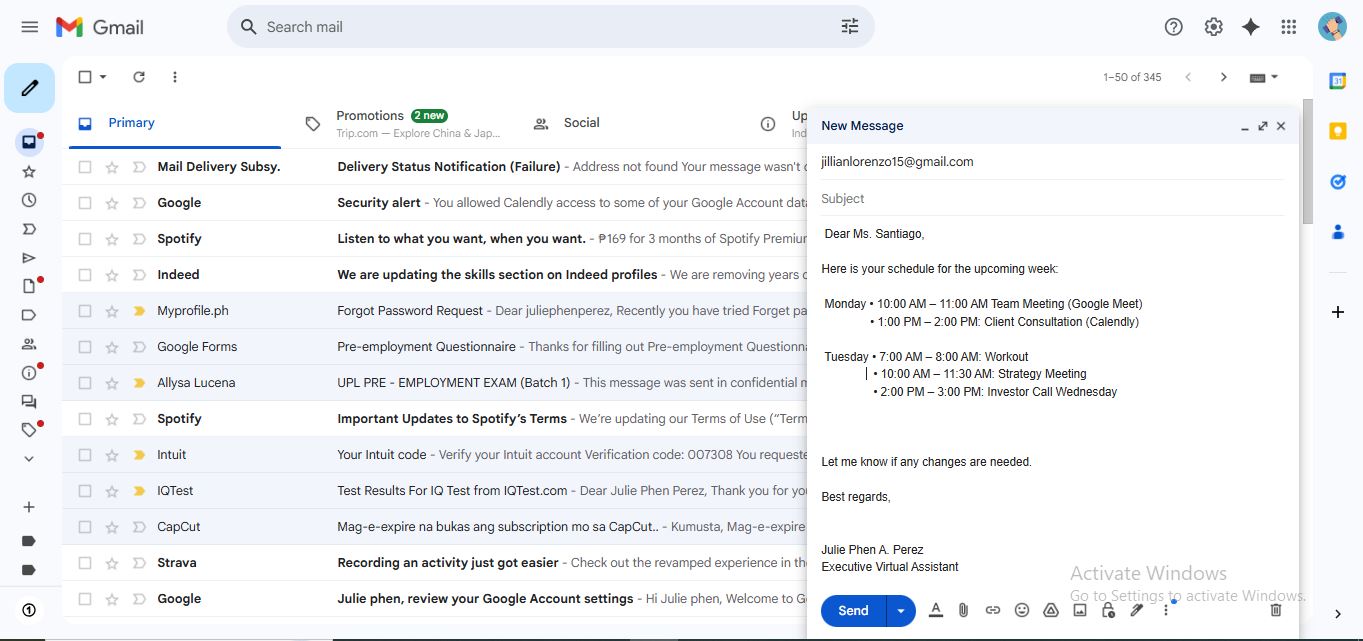Open Starred mail from the sidebar
Image resolution: width=1363 pixels, height=641 pixels.
(x=29, y=172)
